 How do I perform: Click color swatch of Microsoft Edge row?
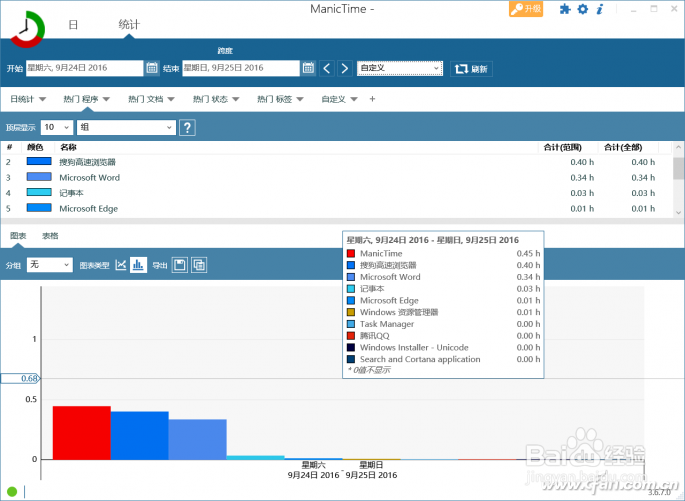pos(39,208)
